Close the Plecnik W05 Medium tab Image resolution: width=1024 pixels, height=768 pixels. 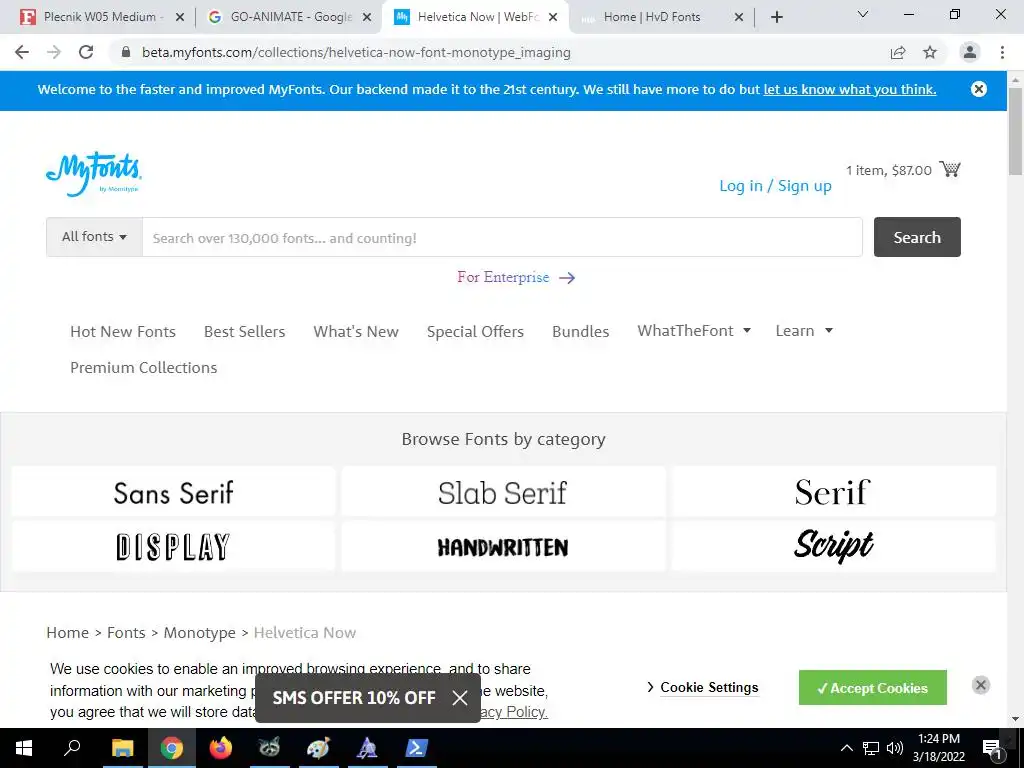point(180,17)
